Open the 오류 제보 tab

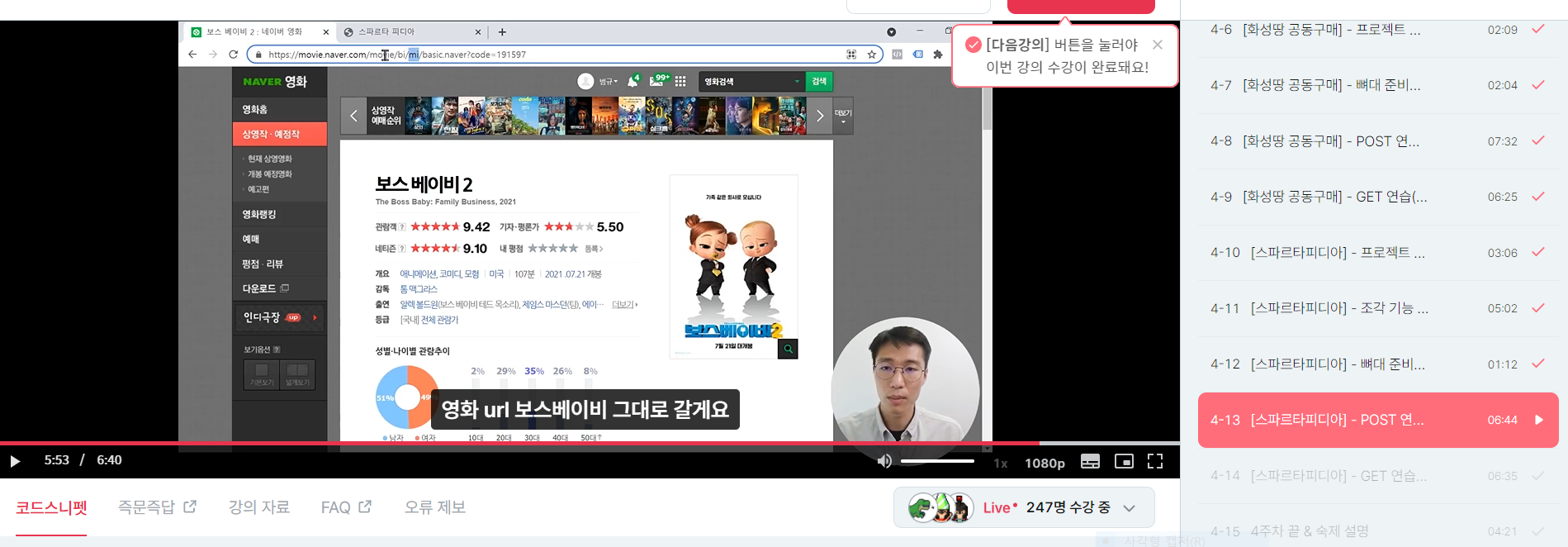point(435,507)
